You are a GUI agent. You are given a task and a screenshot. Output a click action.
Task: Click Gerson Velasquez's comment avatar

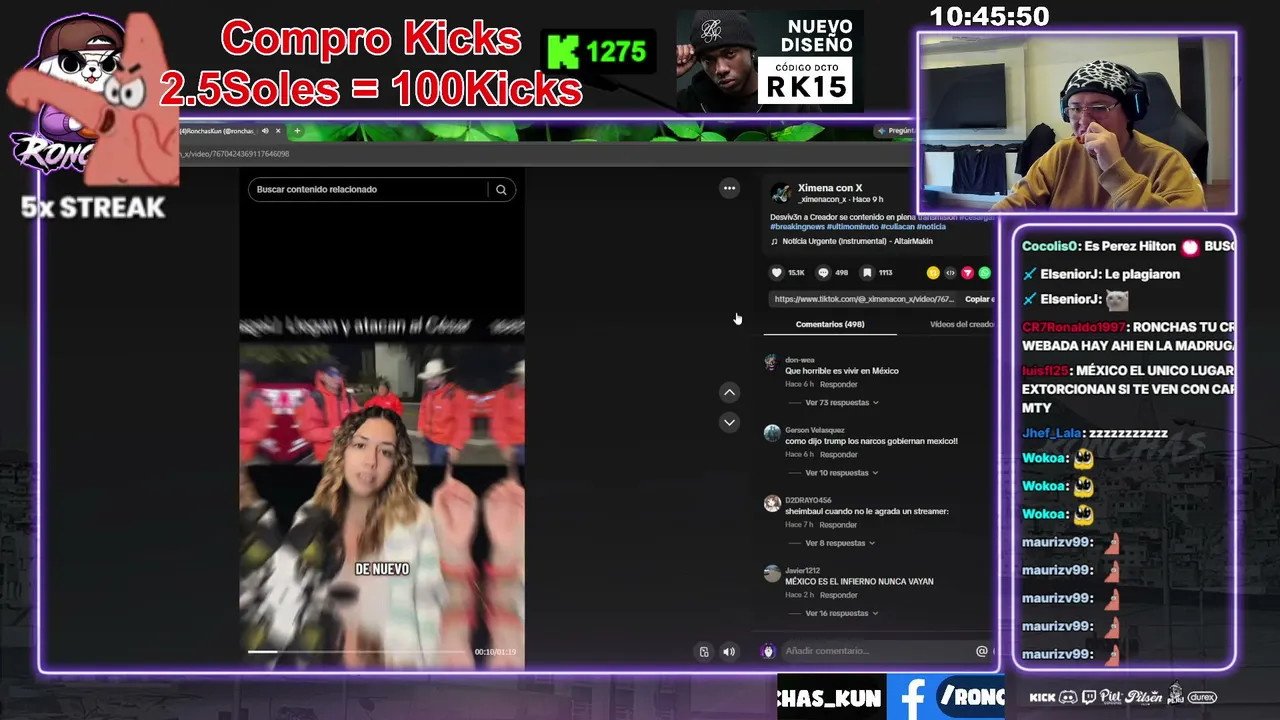click(771, 433)
